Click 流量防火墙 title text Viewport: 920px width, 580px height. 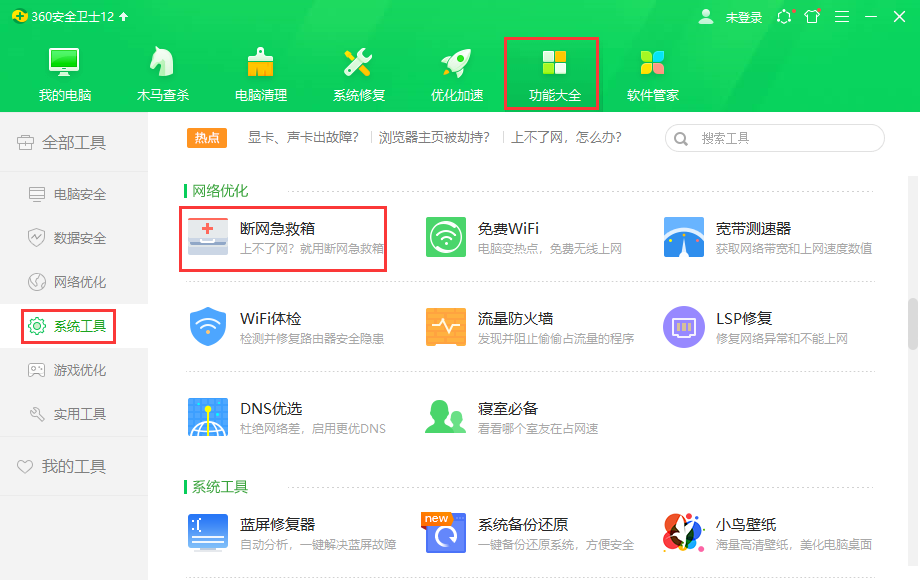[515, 318]
